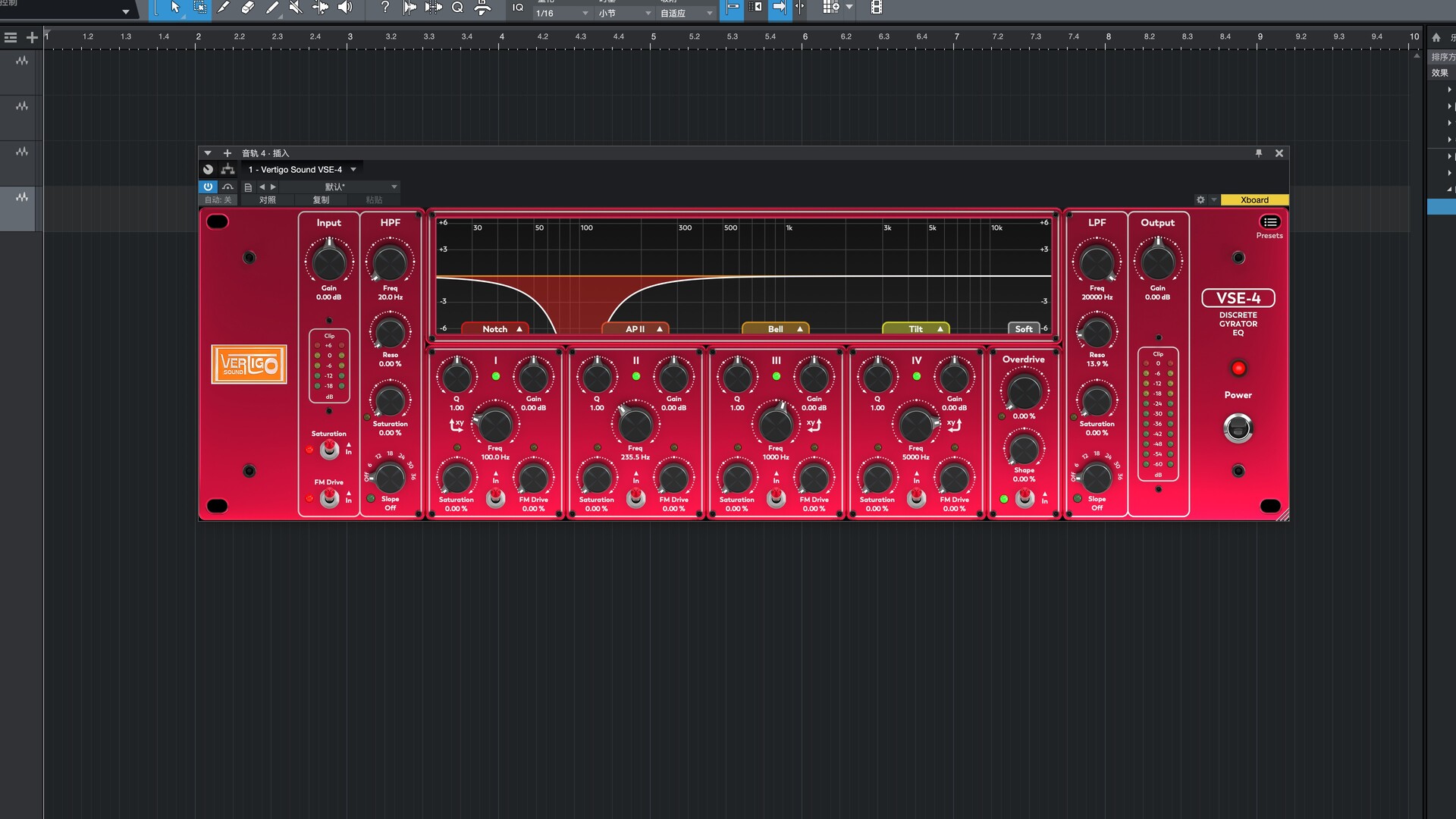The height and width of the screenshot is (819, 1456).
Task: Open the Vertigo Sound VSE-4 plugin selector dropdown
Action: click(x=302, y=170)
